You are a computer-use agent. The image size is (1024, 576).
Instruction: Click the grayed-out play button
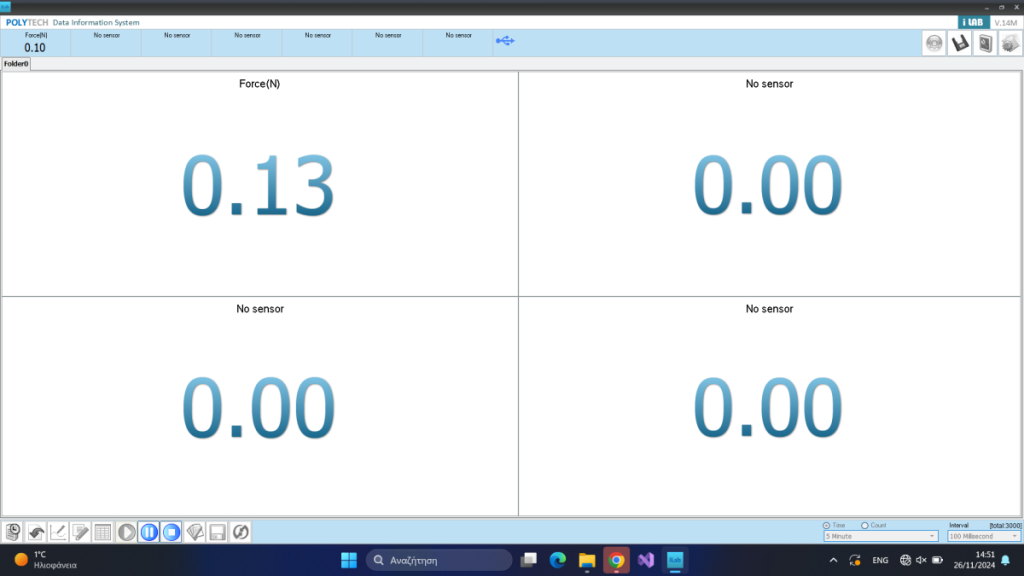tap(126, 532)
